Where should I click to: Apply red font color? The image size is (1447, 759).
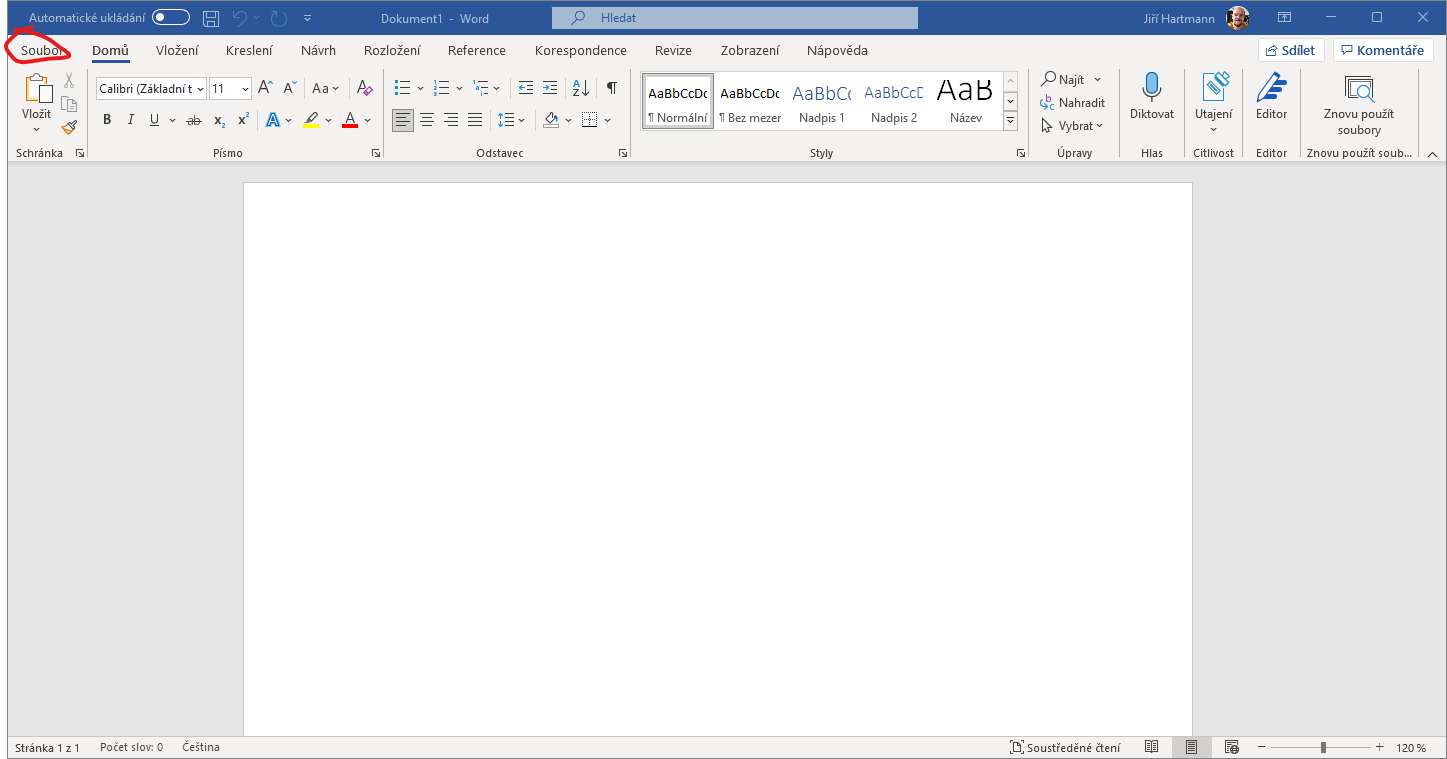click(350, 120)
